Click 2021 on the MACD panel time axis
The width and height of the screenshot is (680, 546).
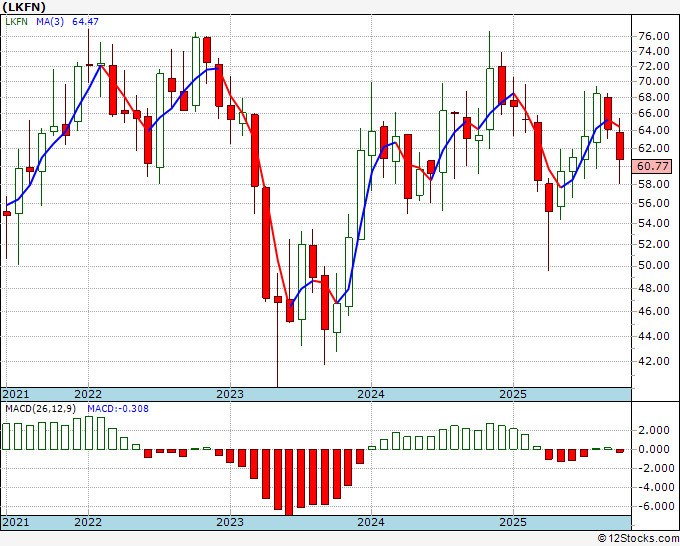coord(16,522)
